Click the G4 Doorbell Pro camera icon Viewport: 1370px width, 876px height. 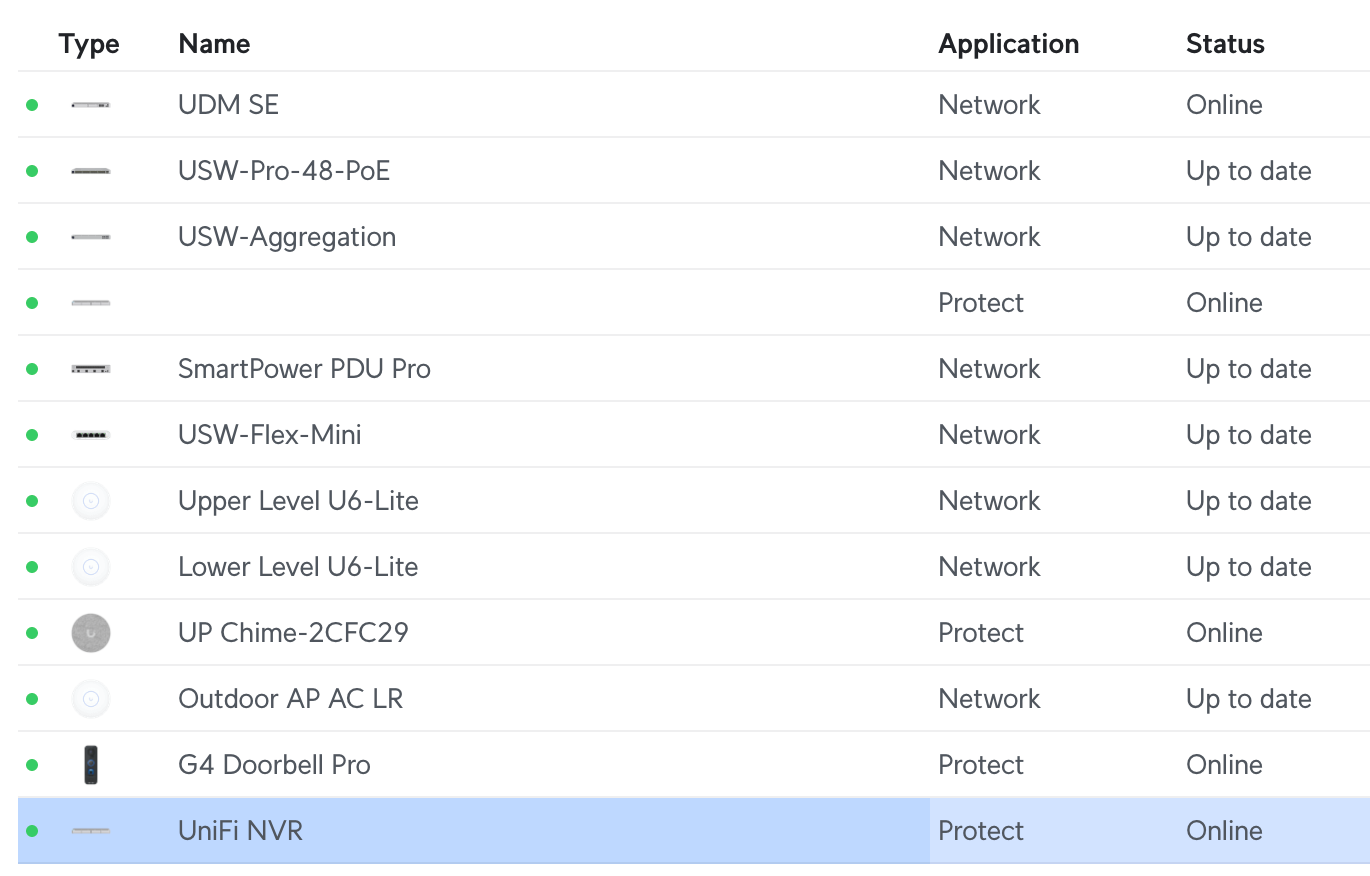pyautogui.click(x=91, y=765)
